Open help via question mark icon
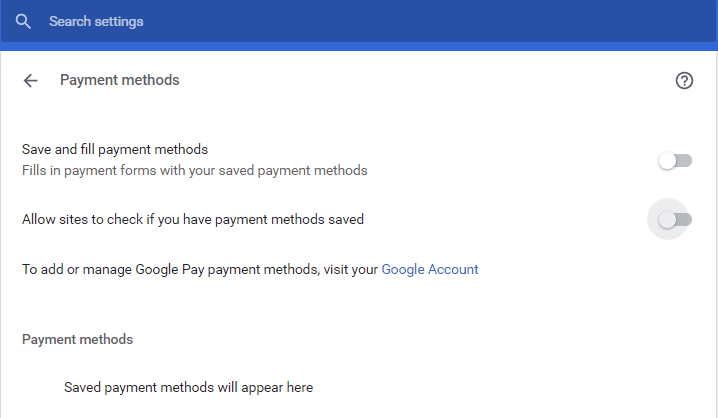This screenshot has height=418, width=718. 684,81
